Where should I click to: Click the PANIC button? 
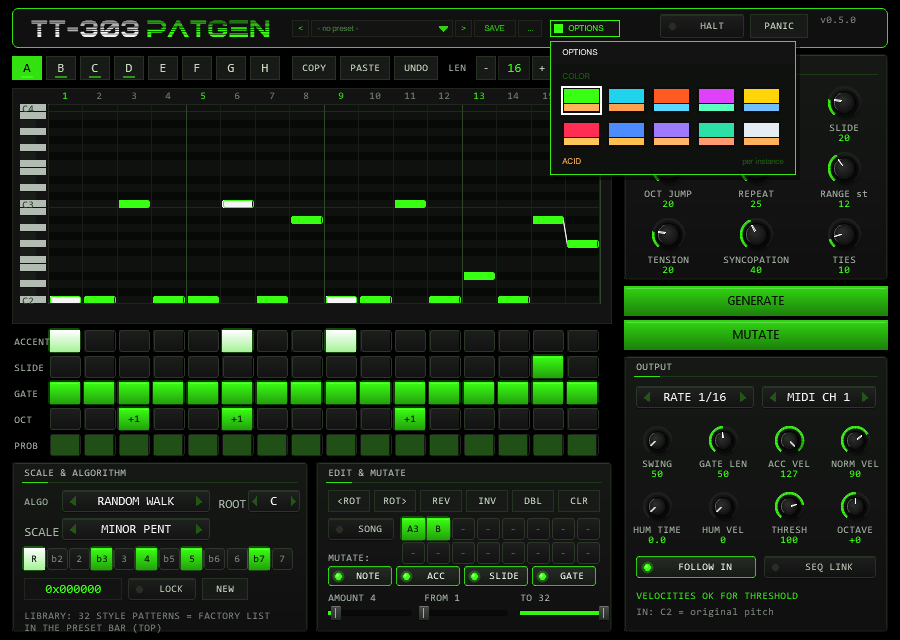(x=779, y=26)
